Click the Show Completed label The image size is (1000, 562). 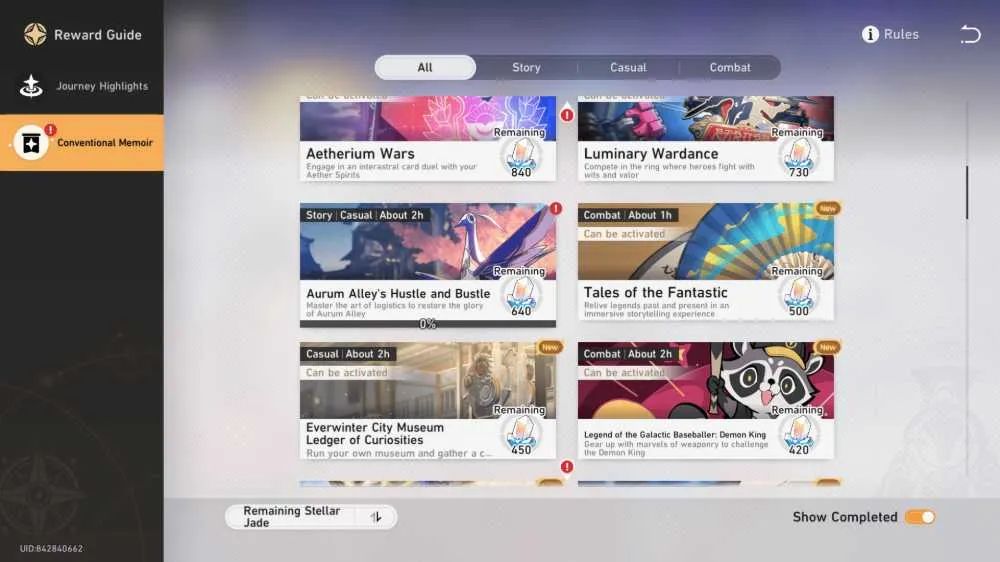coord(845,517)
